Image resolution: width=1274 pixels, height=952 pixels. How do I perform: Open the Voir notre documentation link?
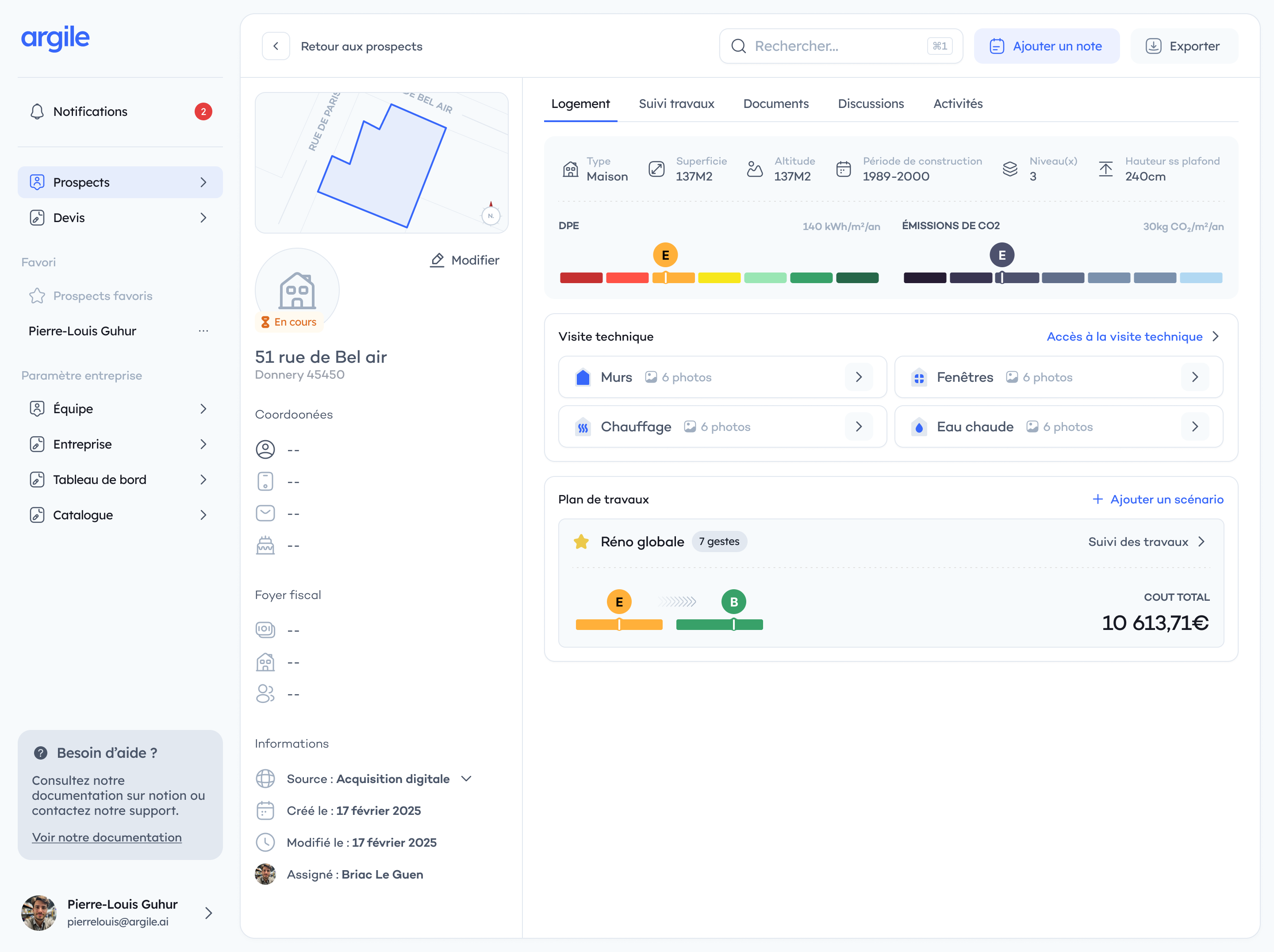107,837
